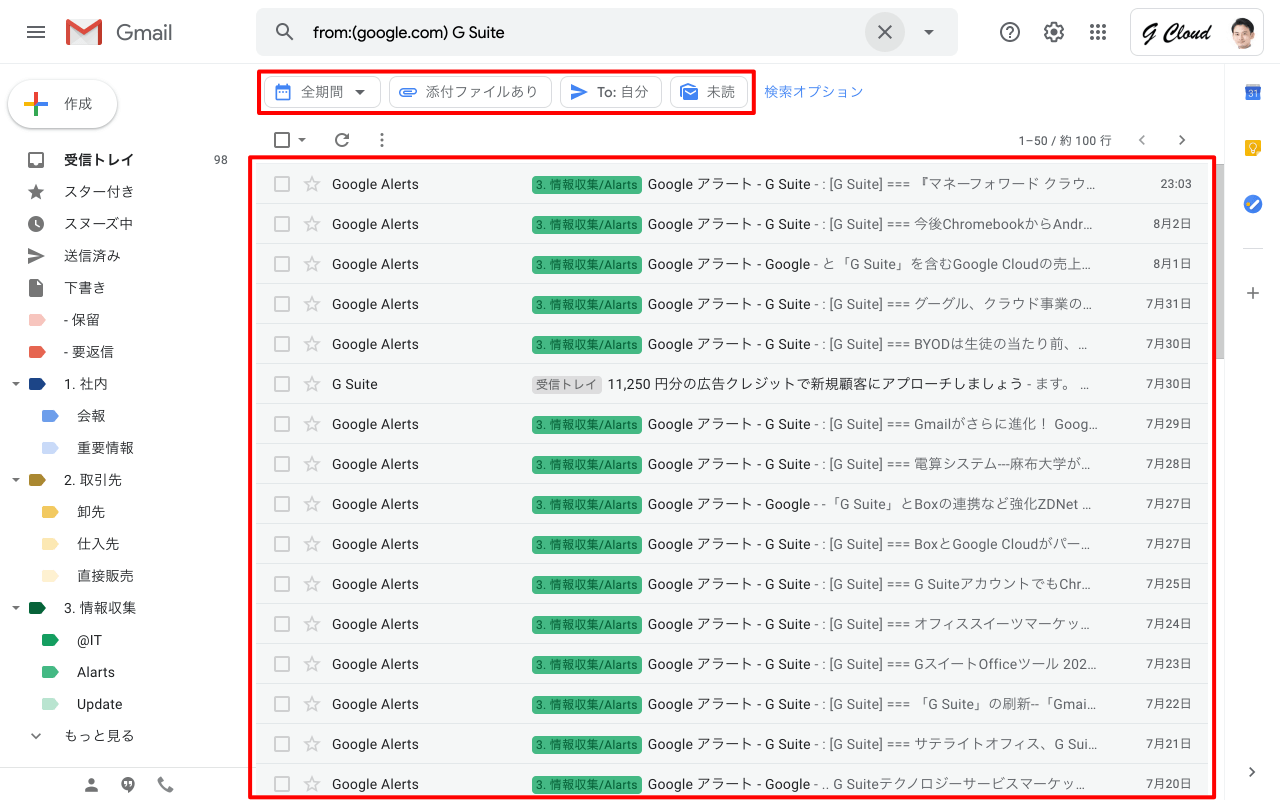Collapse the 3. 情報収集 label group

pos(15,608)
